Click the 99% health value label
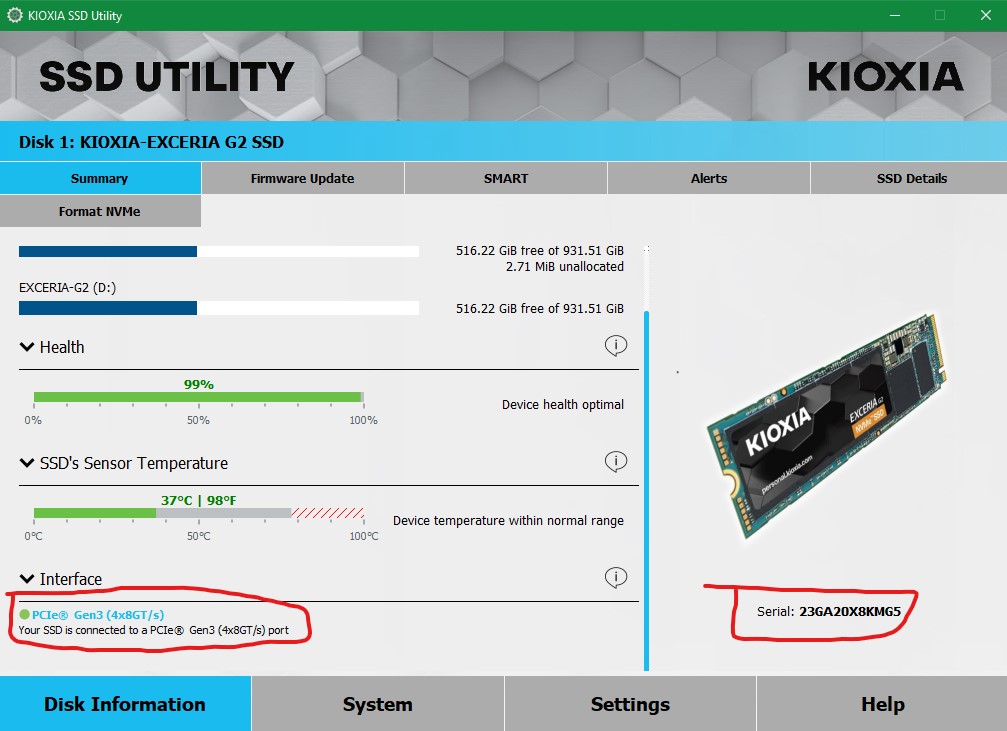1007x731 pixels. click(198, 384)
